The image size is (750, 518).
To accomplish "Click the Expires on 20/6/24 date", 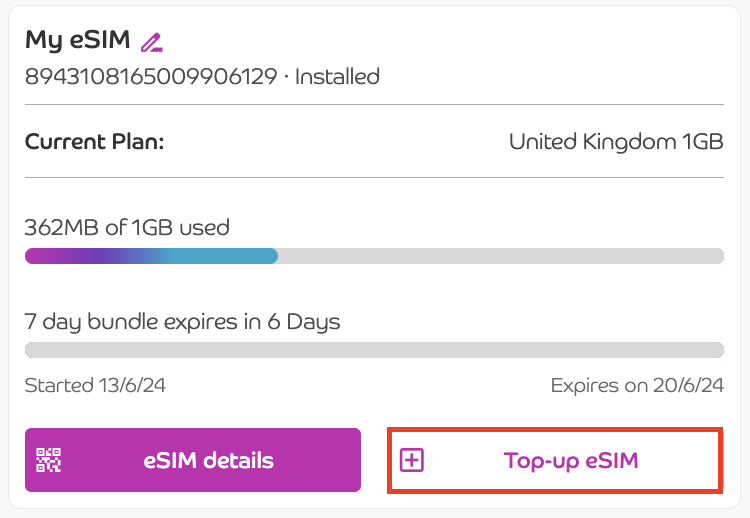I will tap(636, 386).
